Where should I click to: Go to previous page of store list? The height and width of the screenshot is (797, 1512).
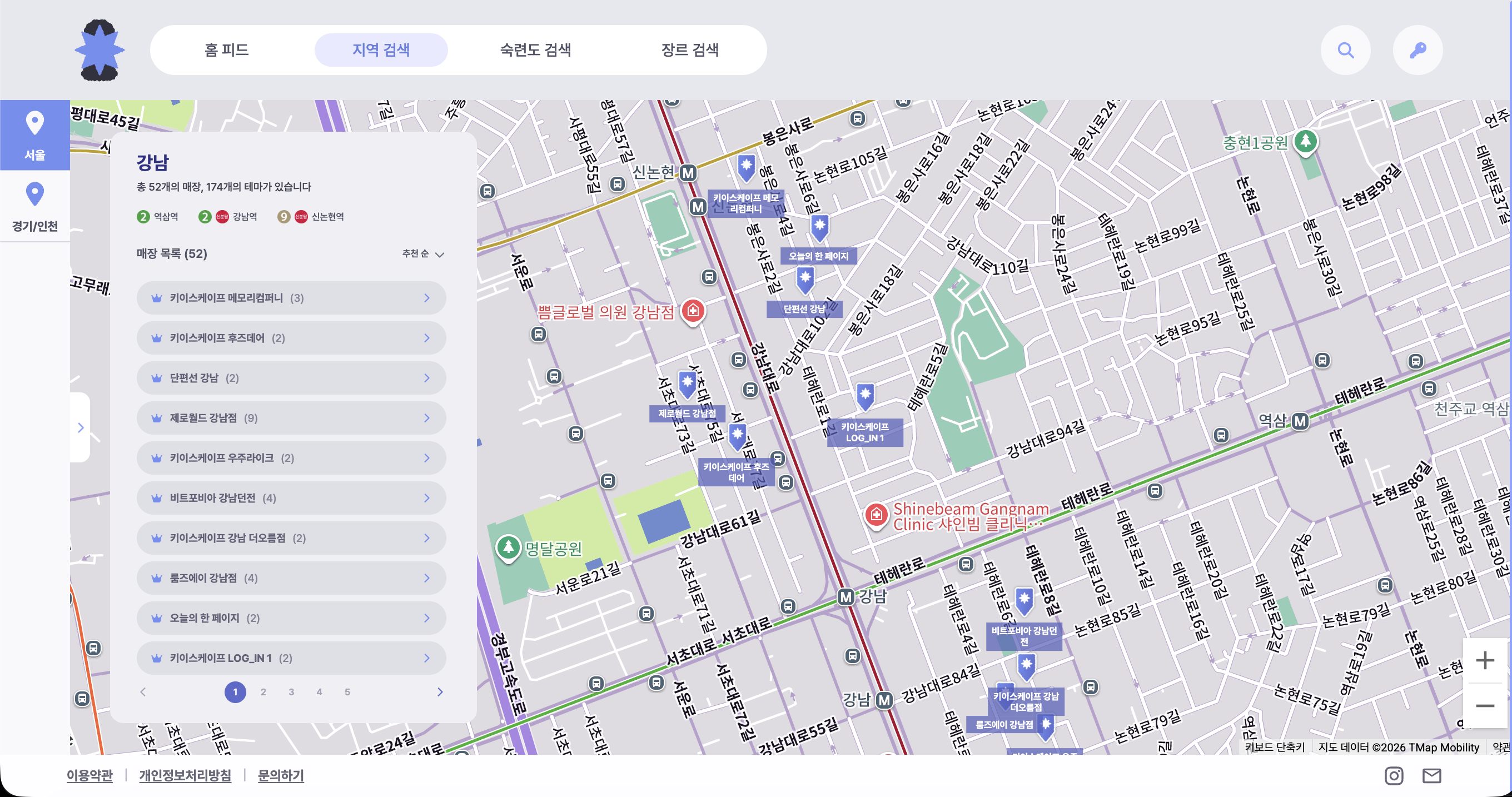[x=143, y=692]
